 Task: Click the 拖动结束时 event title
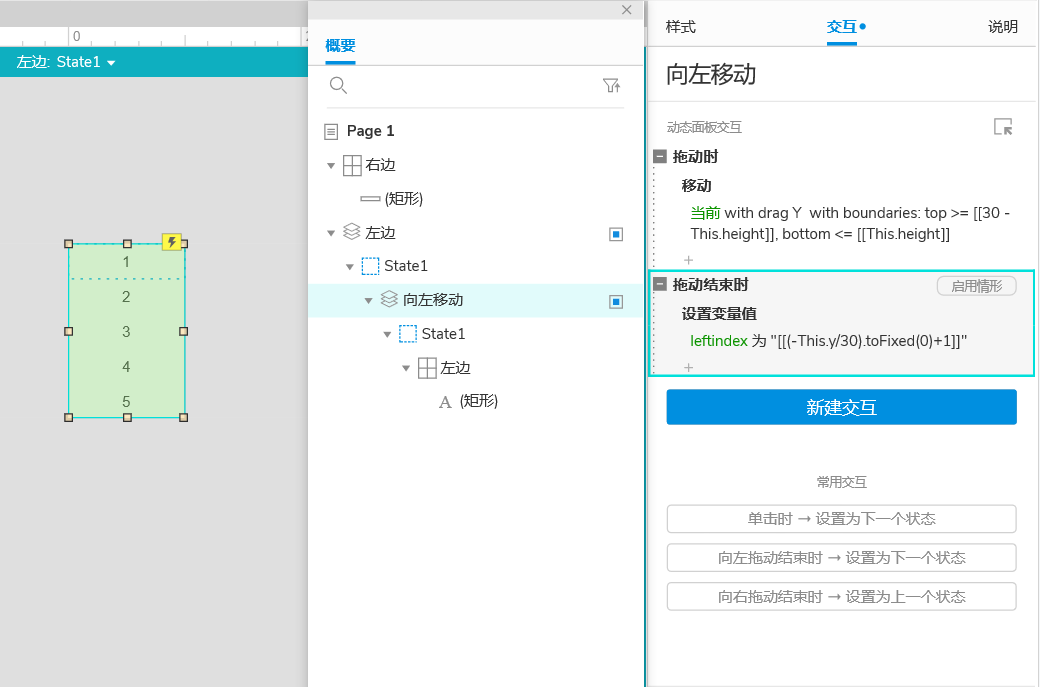click(x=710, y=284)
